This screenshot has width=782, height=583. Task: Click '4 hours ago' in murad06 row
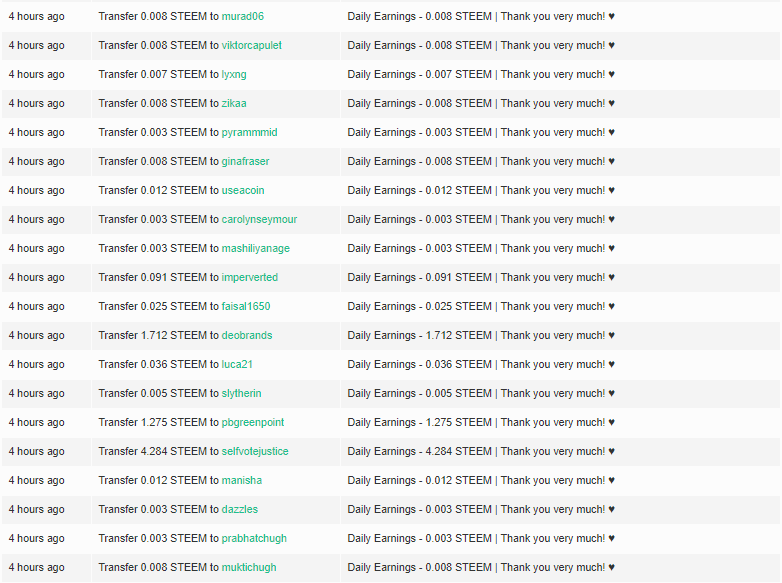click(x=36, y=16)
